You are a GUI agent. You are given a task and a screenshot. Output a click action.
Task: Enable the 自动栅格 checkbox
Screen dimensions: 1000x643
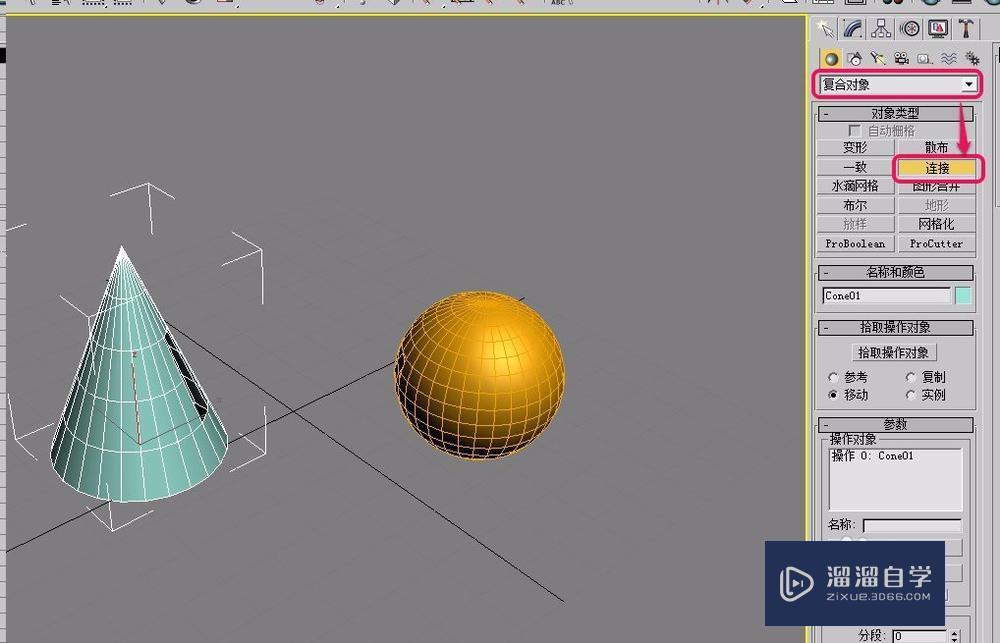[852, 130]
